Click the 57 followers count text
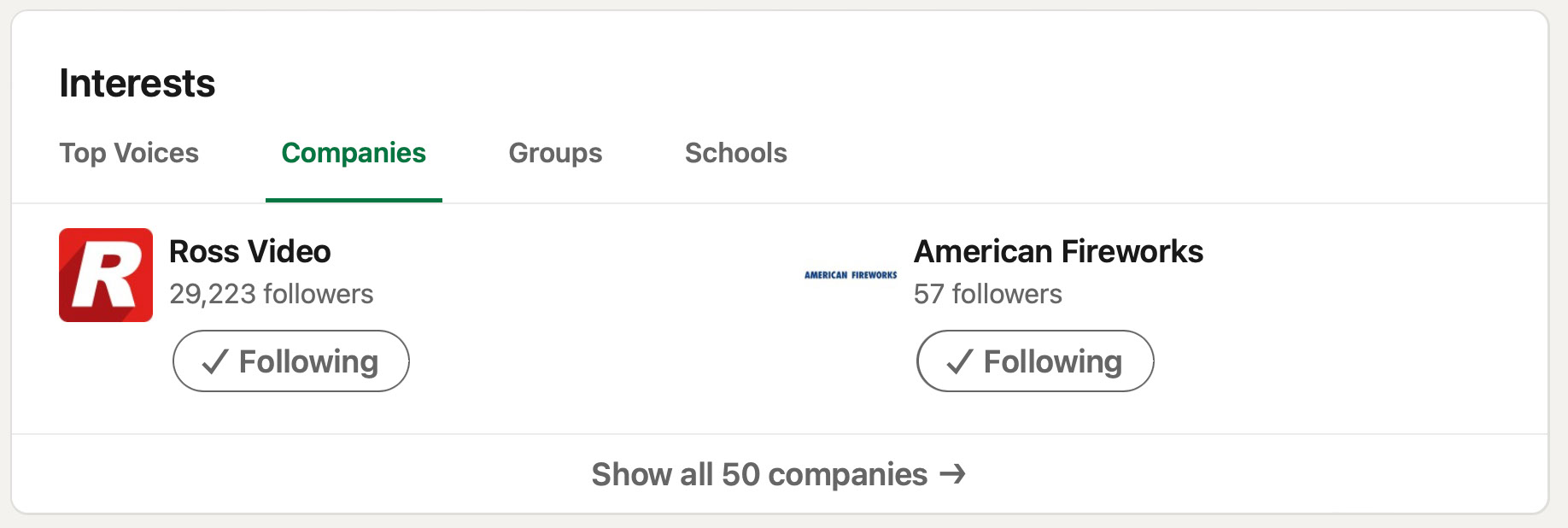The width and height of the screenshot is (1568, 528). pos(988,294)
